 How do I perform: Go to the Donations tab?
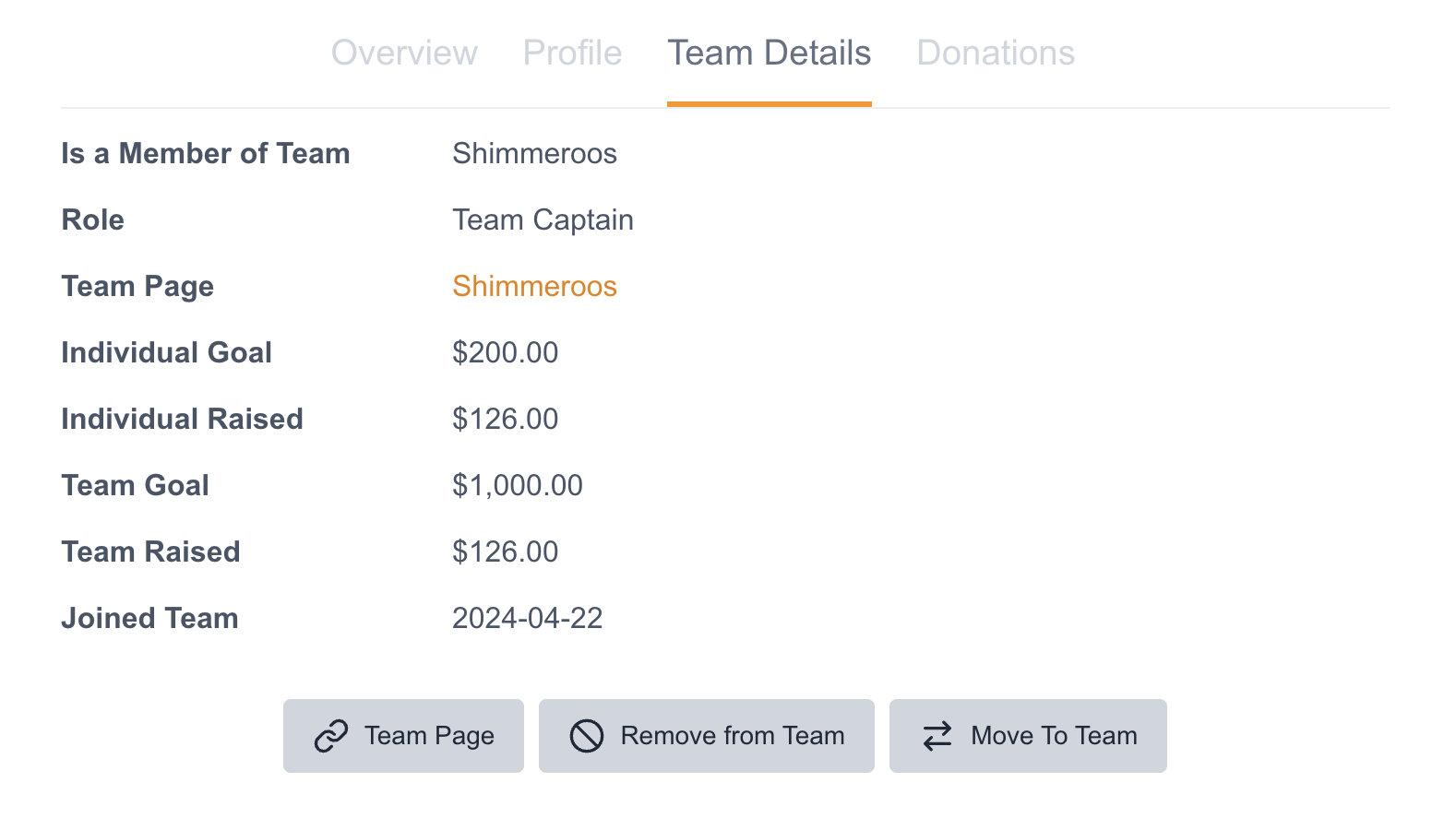(996, 53)
